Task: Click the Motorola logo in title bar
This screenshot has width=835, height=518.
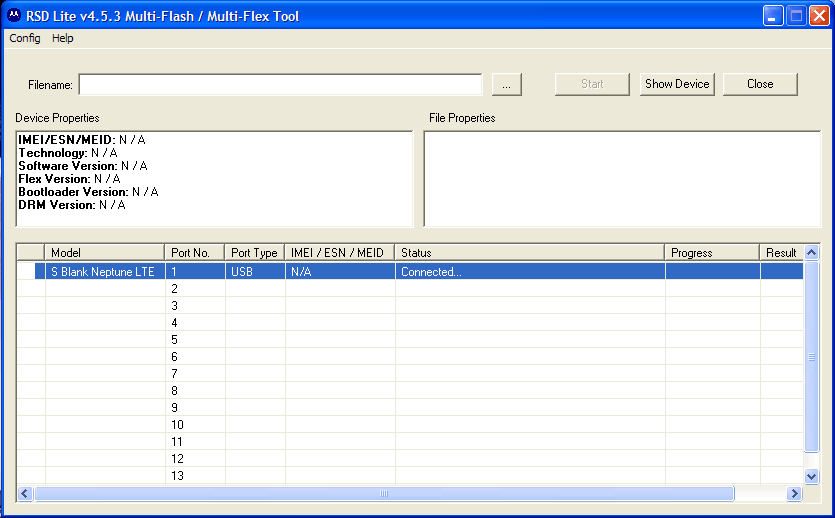Action: pos(14,15)
